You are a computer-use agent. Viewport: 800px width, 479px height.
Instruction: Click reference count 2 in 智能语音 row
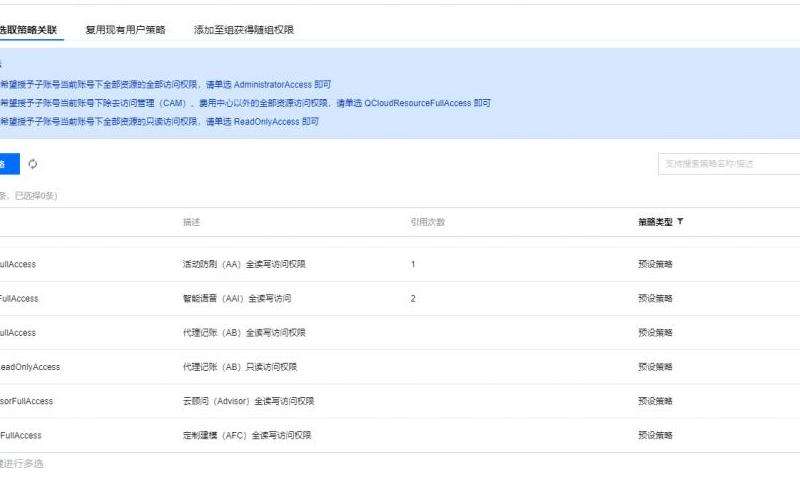pyautogui.click(x=413, y=298)
